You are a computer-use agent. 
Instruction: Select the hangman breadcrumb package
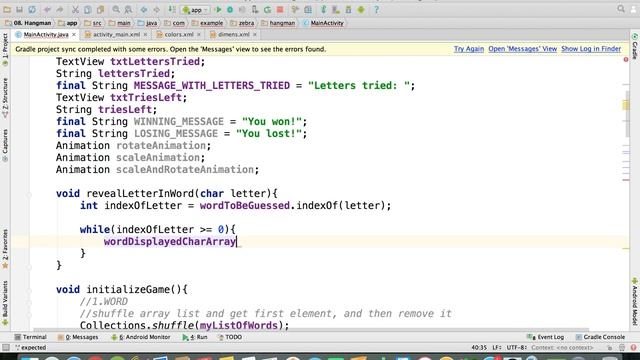pyautogui.click(x=278, y=23)
